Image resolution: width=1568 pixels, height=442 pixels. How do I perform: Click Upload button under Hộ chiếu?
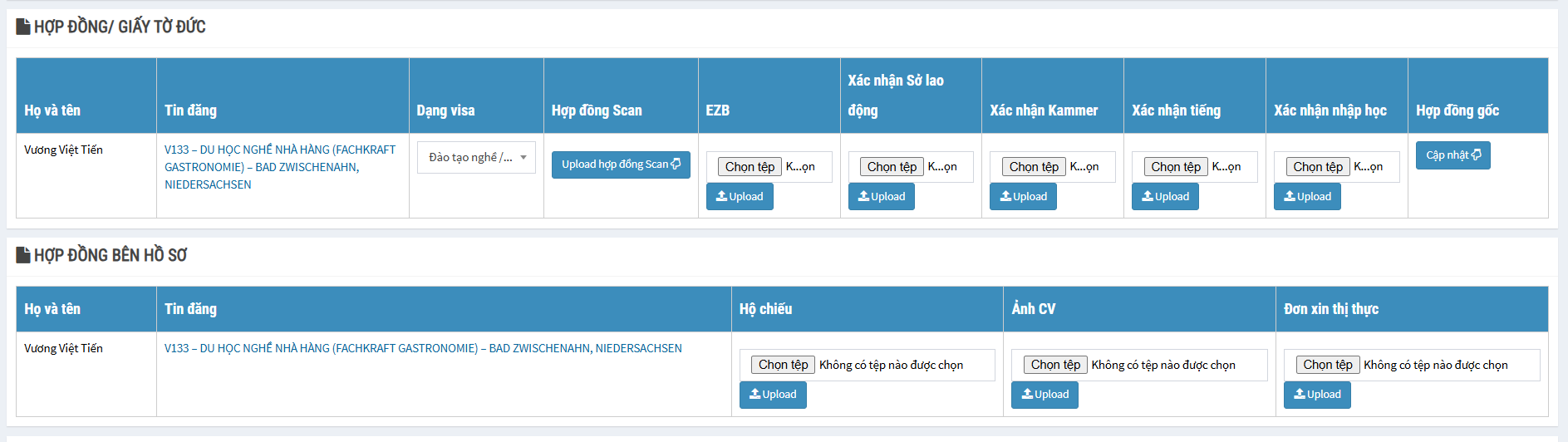click(773, 395)
